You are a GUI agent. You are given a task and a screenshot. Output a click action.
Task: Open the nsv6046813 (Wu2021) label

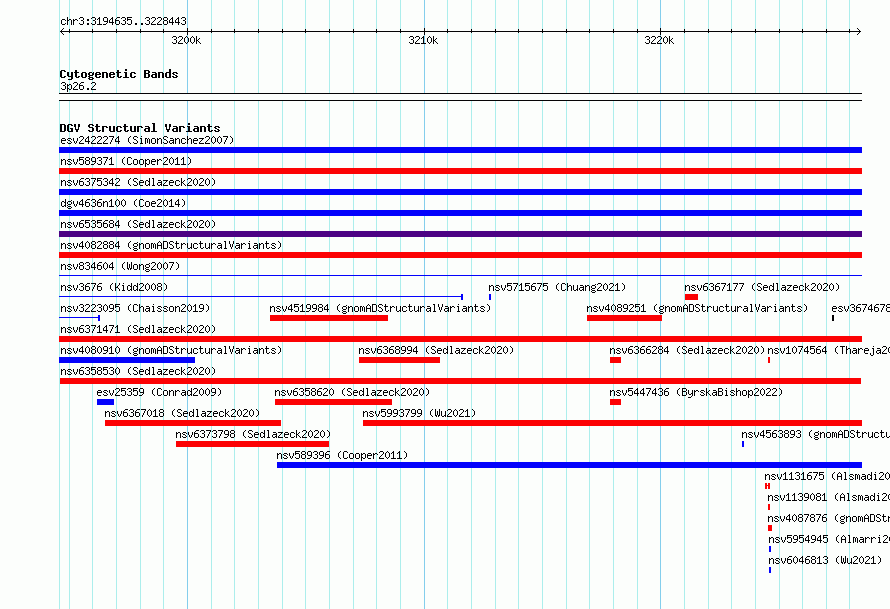[x=825, y=560]
